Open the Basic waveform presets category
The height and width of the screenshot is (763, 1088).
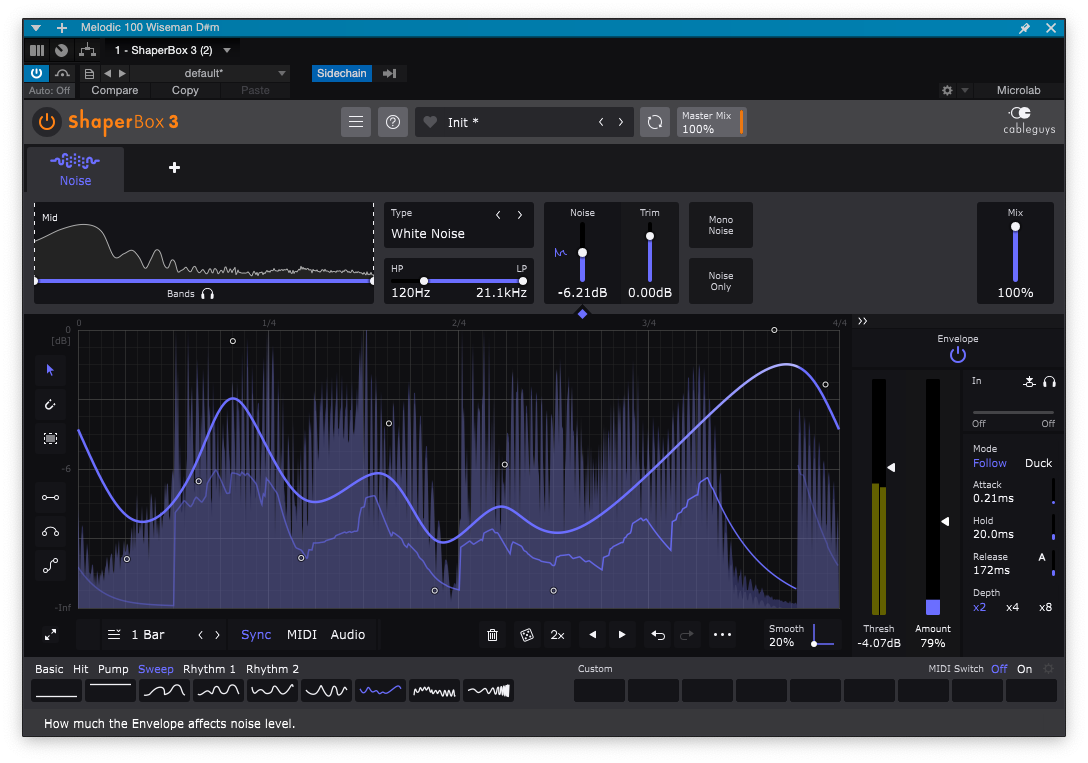(x=49, y=669)
